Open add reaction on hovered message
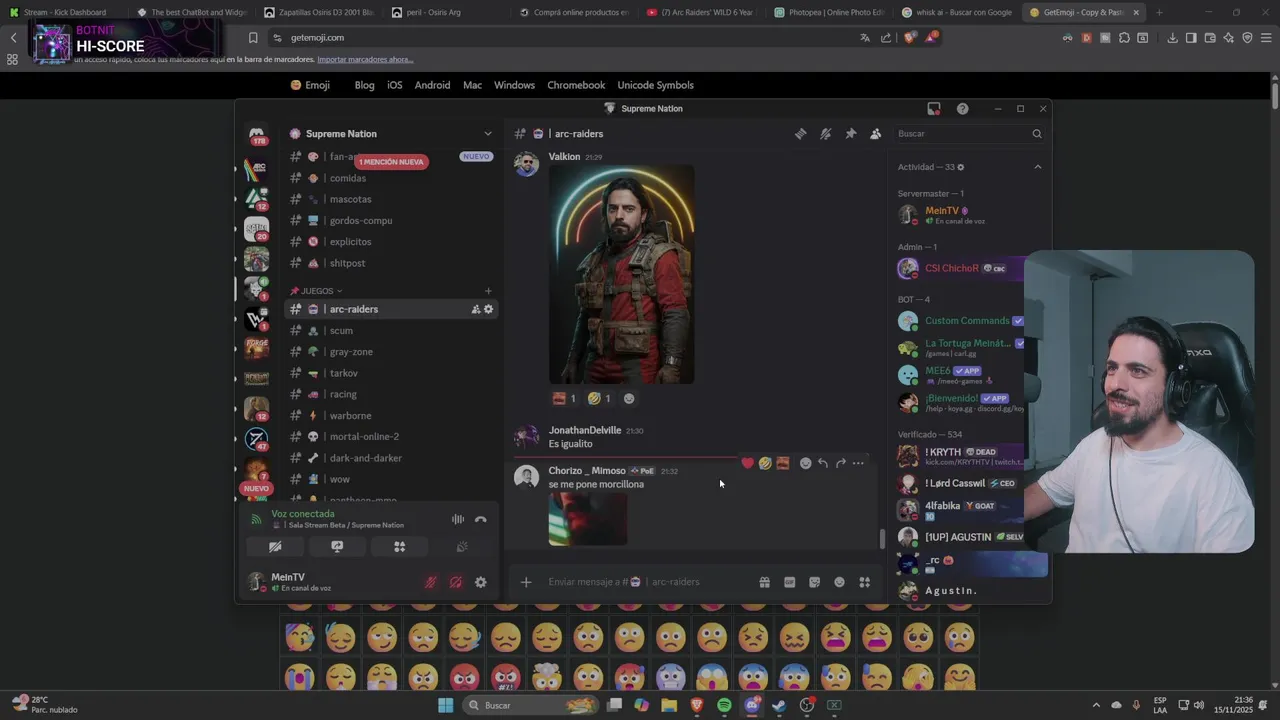 coord(805,463)
